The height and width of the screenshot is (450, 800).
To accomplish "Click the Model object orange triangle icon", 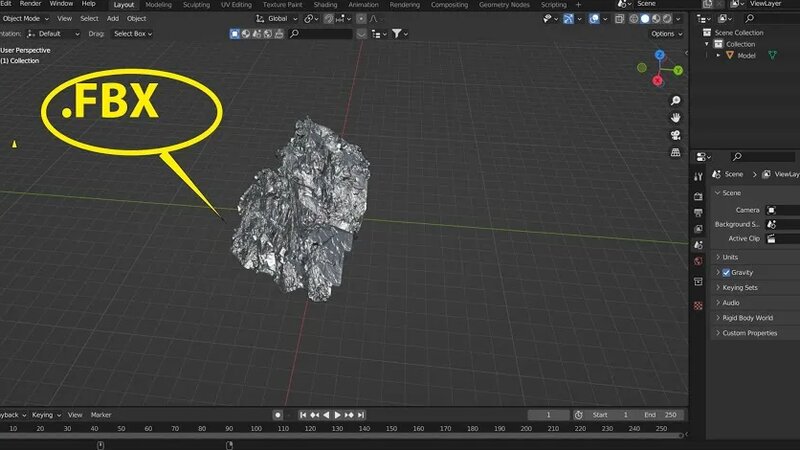I will [730, 55].
